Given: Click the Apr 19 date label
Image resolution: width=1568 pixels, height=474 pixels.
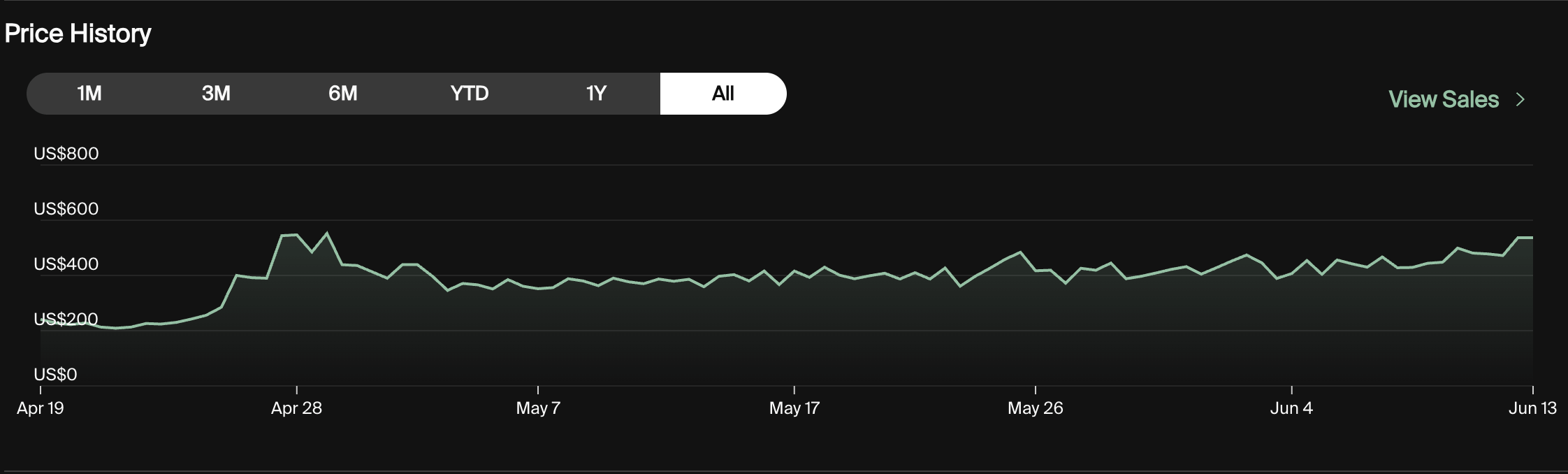Looking at the screenshot, I should tap(41, 408).
